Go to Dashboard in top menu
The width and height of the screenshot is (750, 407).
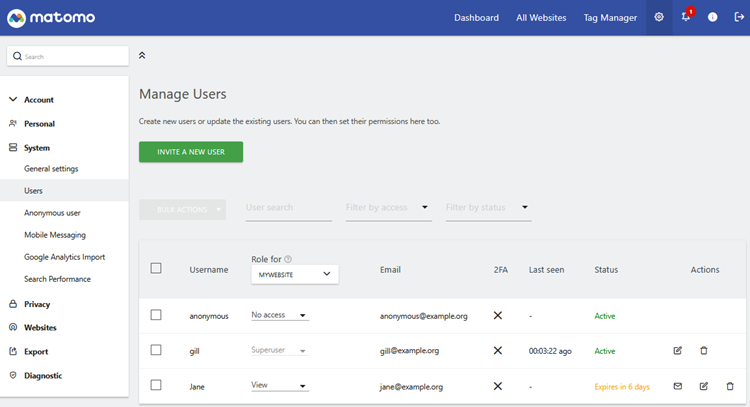[x=476, y=18]
